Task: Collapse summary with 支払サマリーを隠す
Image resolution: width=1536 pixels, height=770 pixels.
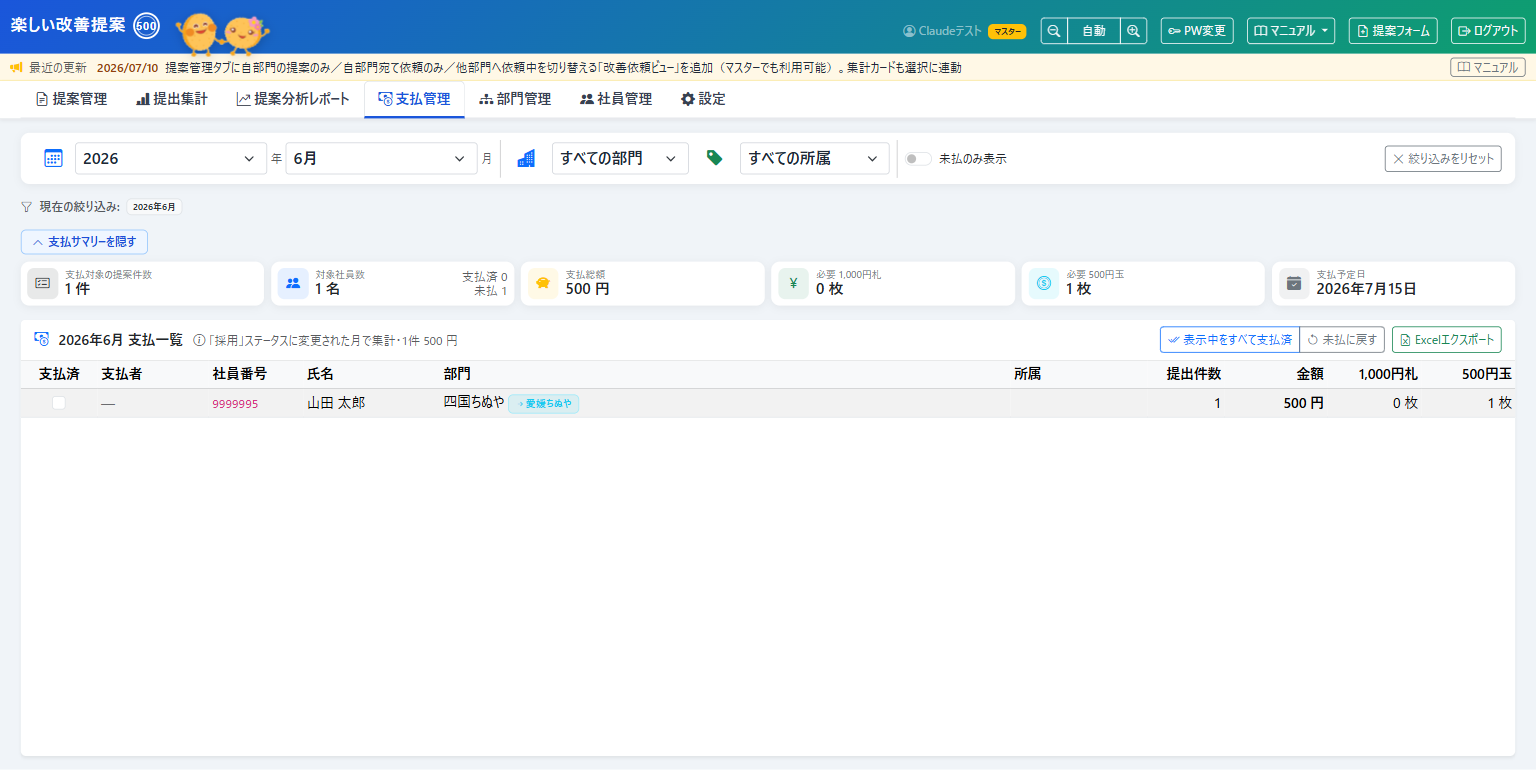Action: 84,242
